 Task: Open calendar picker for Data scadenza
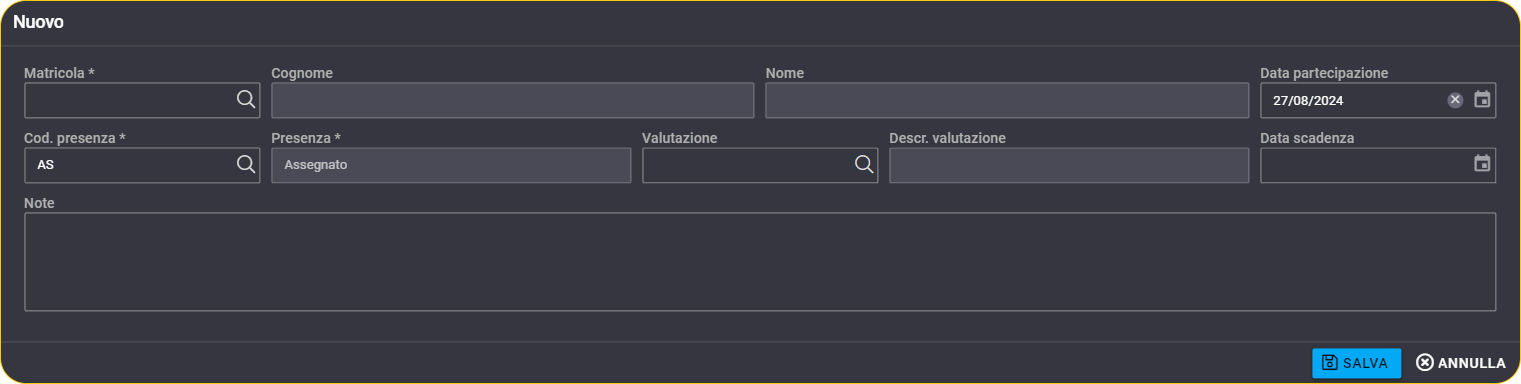pos(1482,164)
